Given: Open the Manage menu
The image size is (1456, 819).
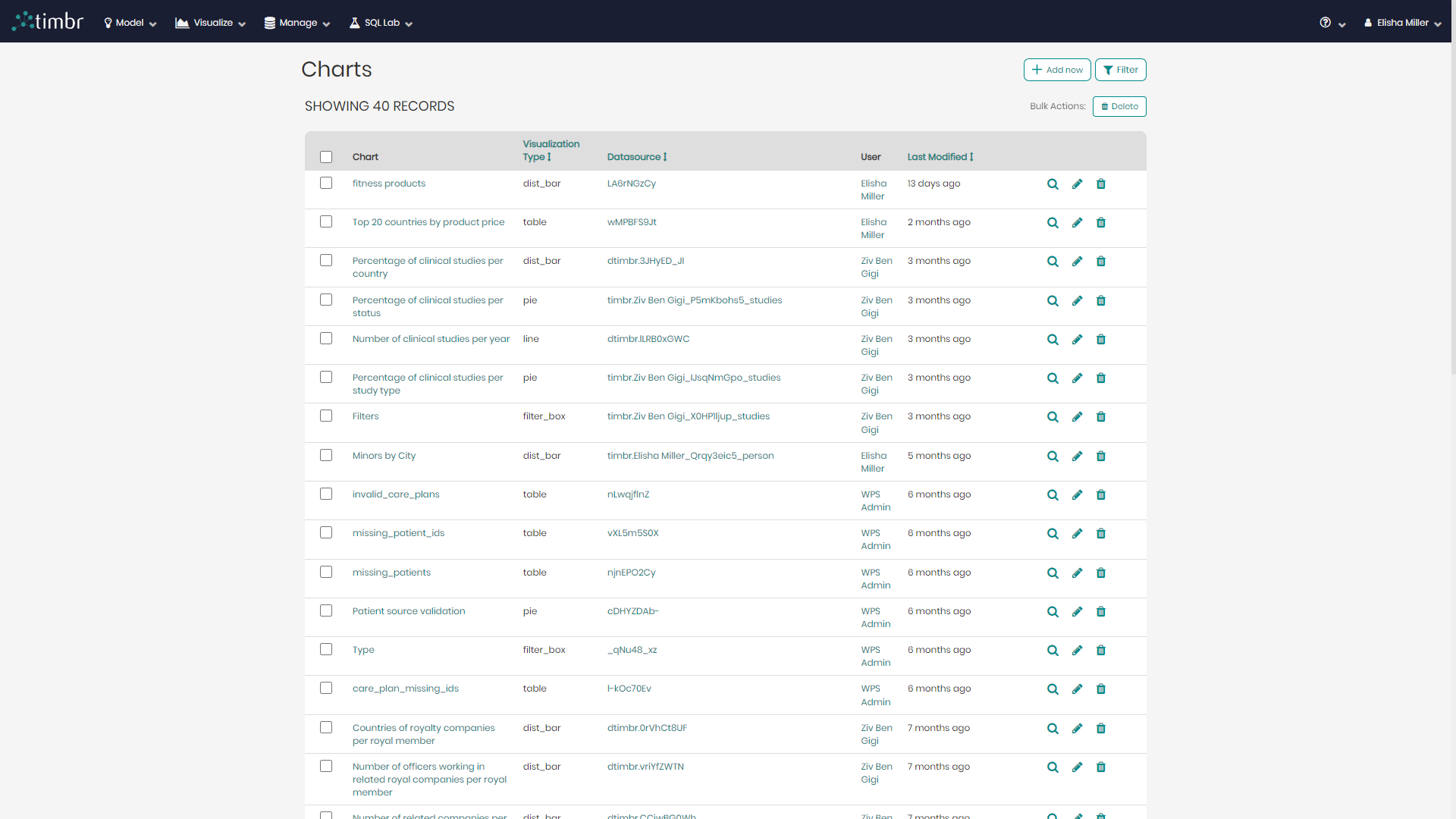Looking at the screenshot, I should [297, 23].
